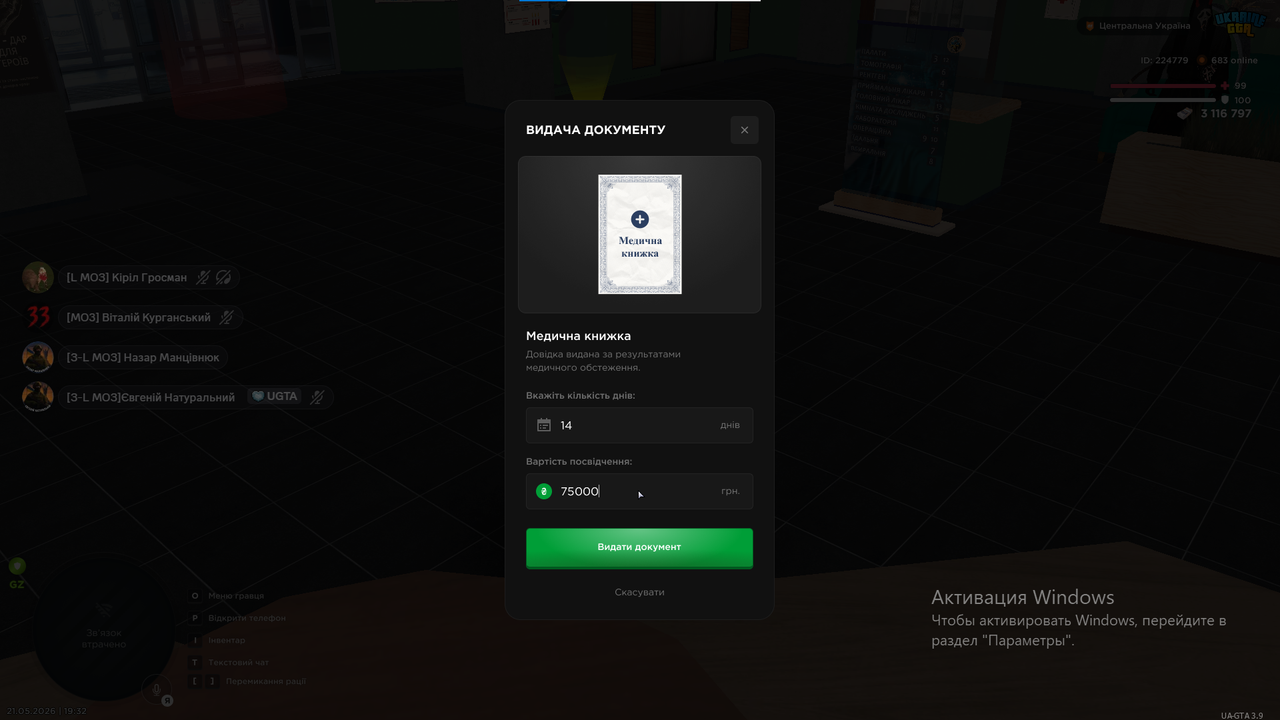1280x720 pixels.
Task: Click the Зв'язок втрачено no-signal icon
Action: [104, 611]
